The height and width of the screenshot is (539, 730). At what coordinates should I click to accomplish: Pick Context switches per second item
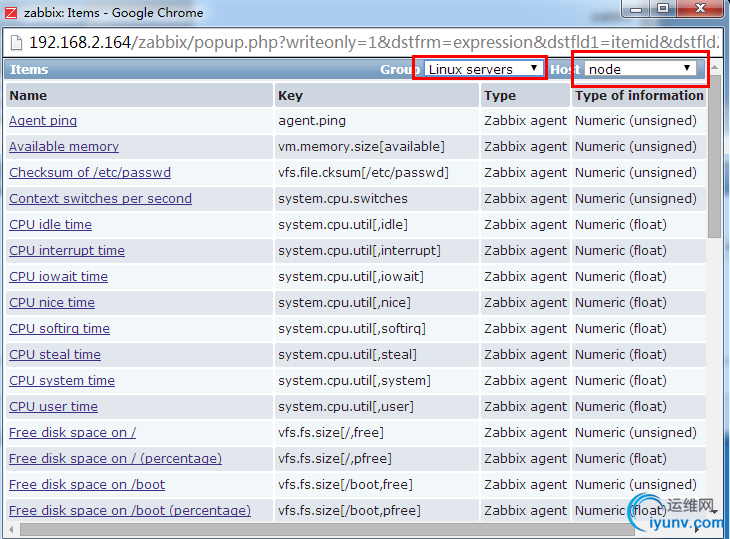(x=101, y=199)
